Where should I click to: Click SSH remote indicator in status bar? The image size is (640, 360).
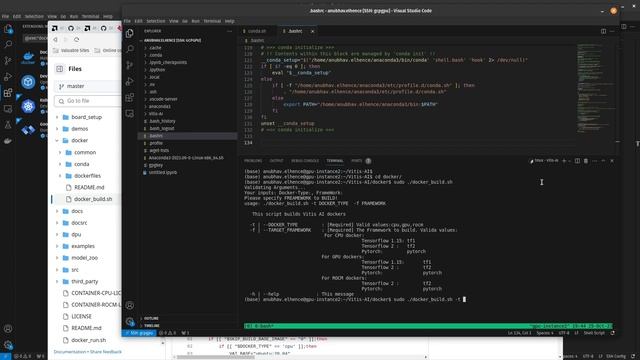[140, 333]
